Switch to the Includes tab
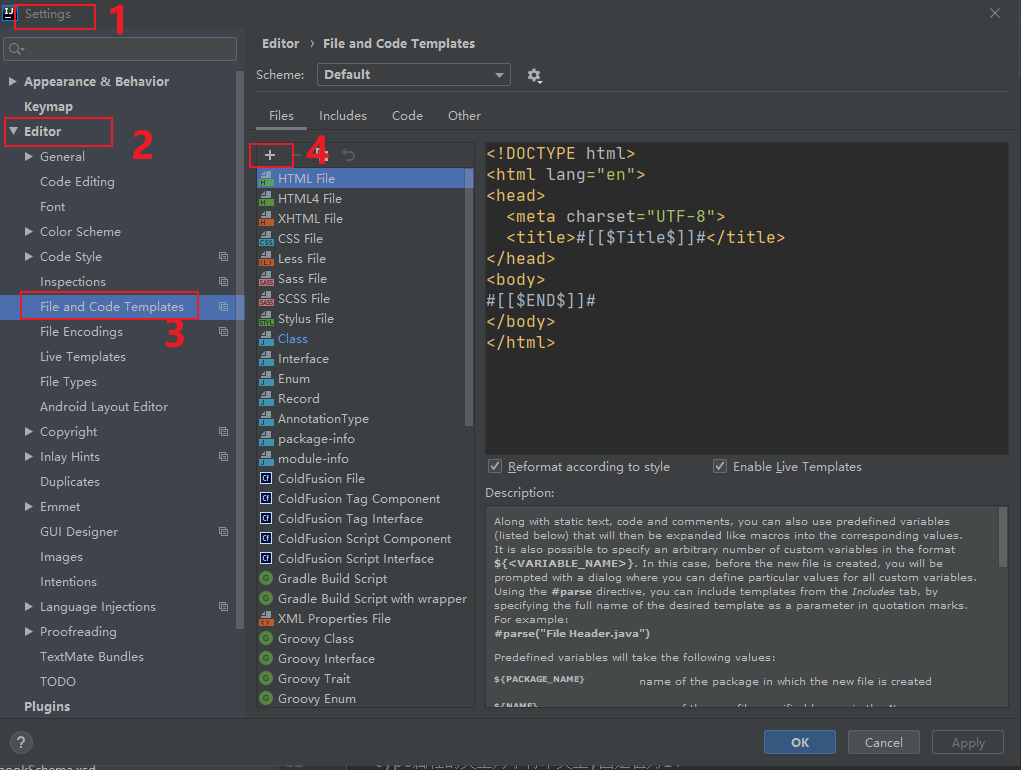Image resolution: width=1021 pixels, height=770 pixels. (x=343, y=116)
